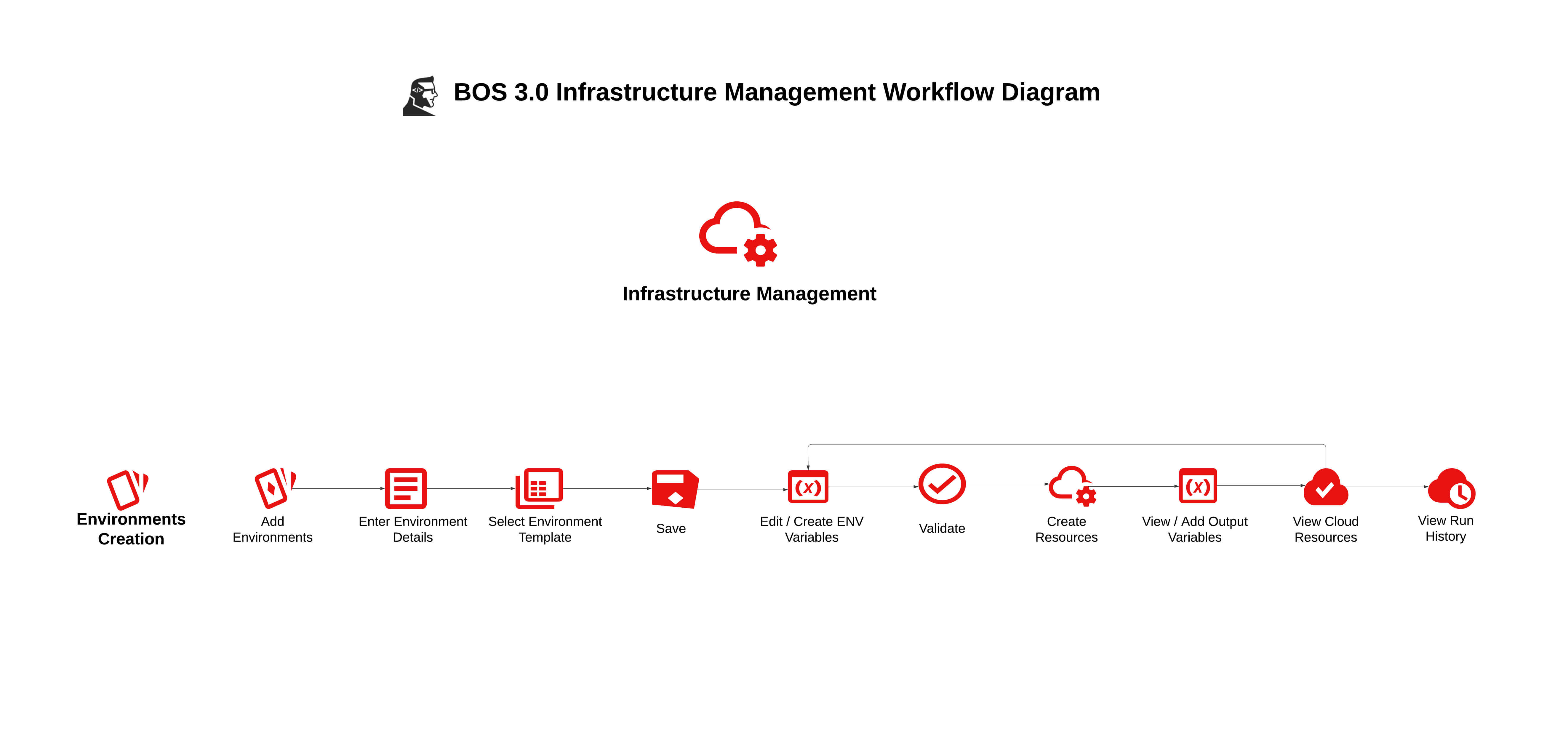Click the diagram title heading text

(x=776, y=92)
